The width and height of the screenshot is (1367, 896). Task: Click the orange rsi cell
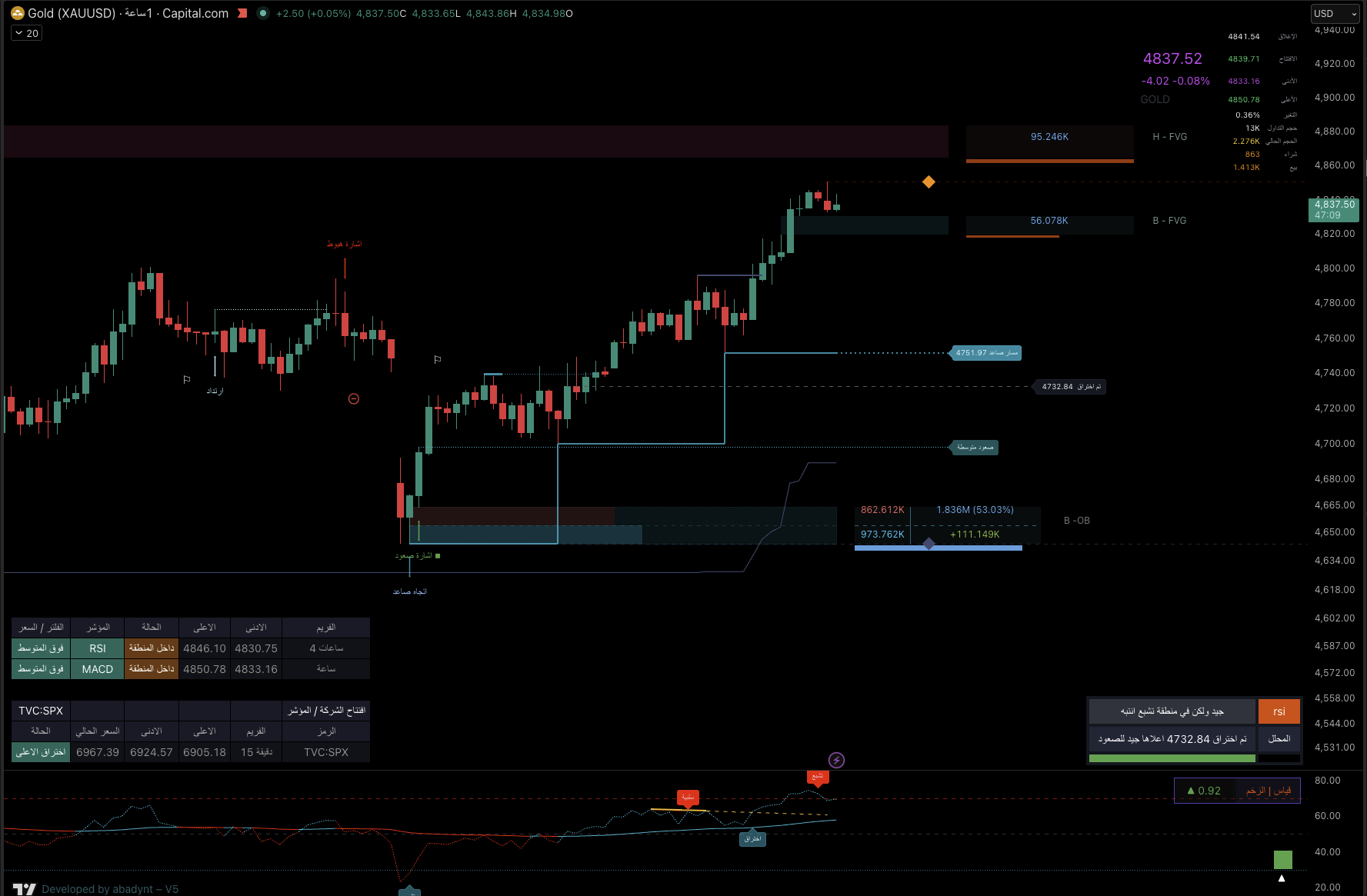click(1279, 711)
